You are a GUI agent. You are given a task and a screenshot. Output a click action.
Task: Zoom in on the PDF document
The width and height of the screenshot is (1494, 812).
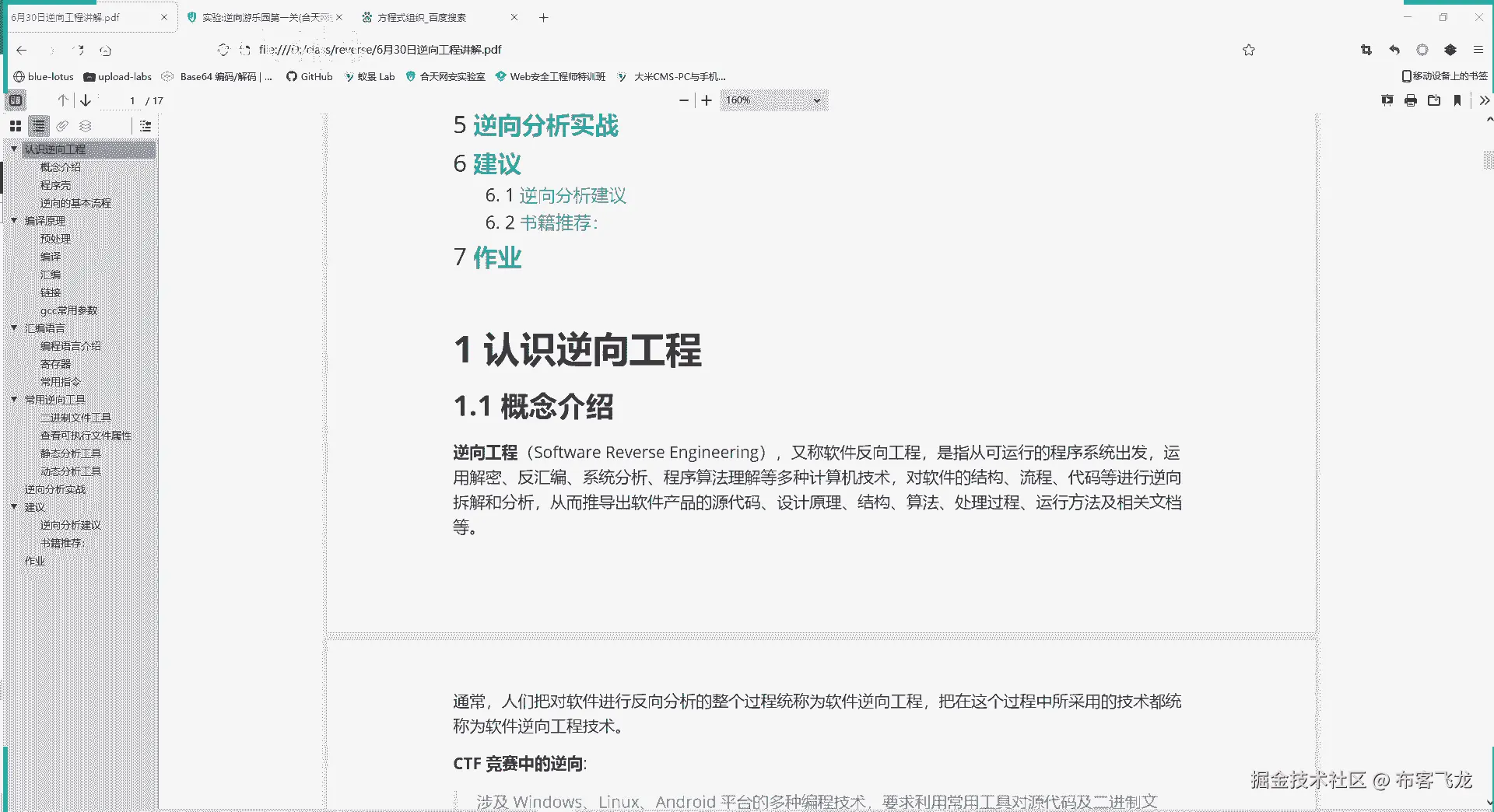tap(707, 100)
